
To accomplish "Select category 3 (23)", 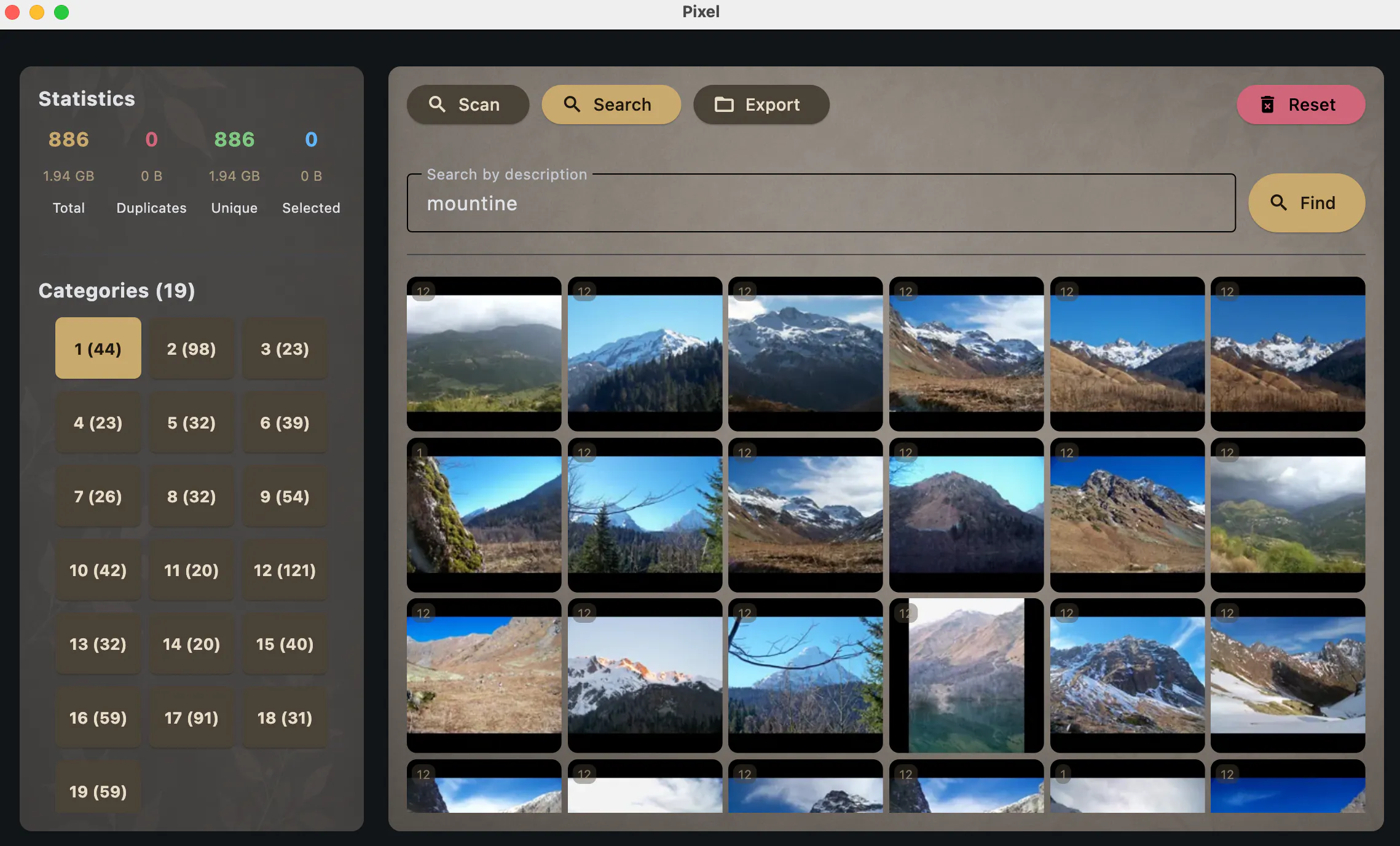I will [285, 349].
